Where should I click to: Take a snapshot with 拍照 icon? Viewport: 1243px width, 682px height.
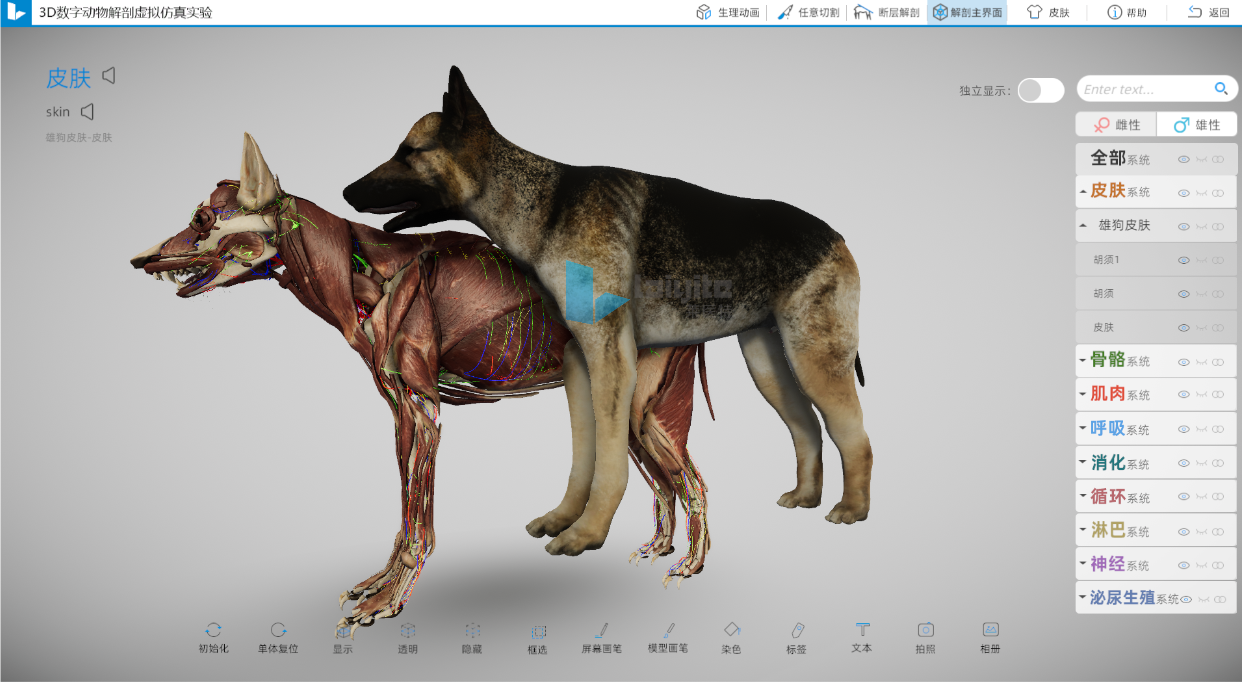click(x=926, y=631)
